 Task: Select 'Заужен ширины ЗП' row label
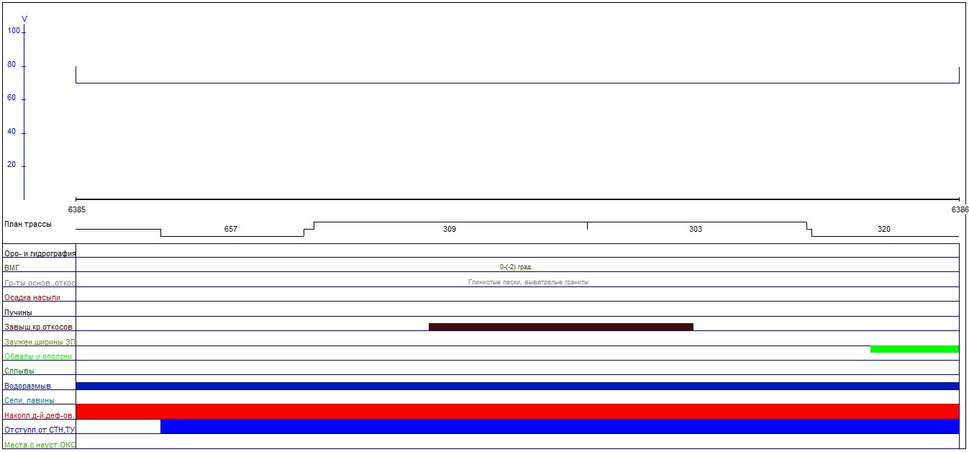(x=40, y=341)
